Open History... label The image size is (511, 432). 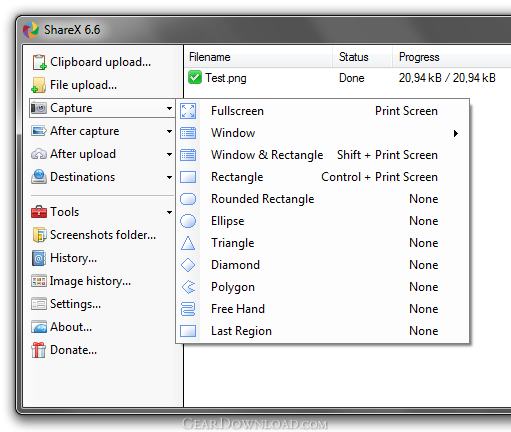73,258
